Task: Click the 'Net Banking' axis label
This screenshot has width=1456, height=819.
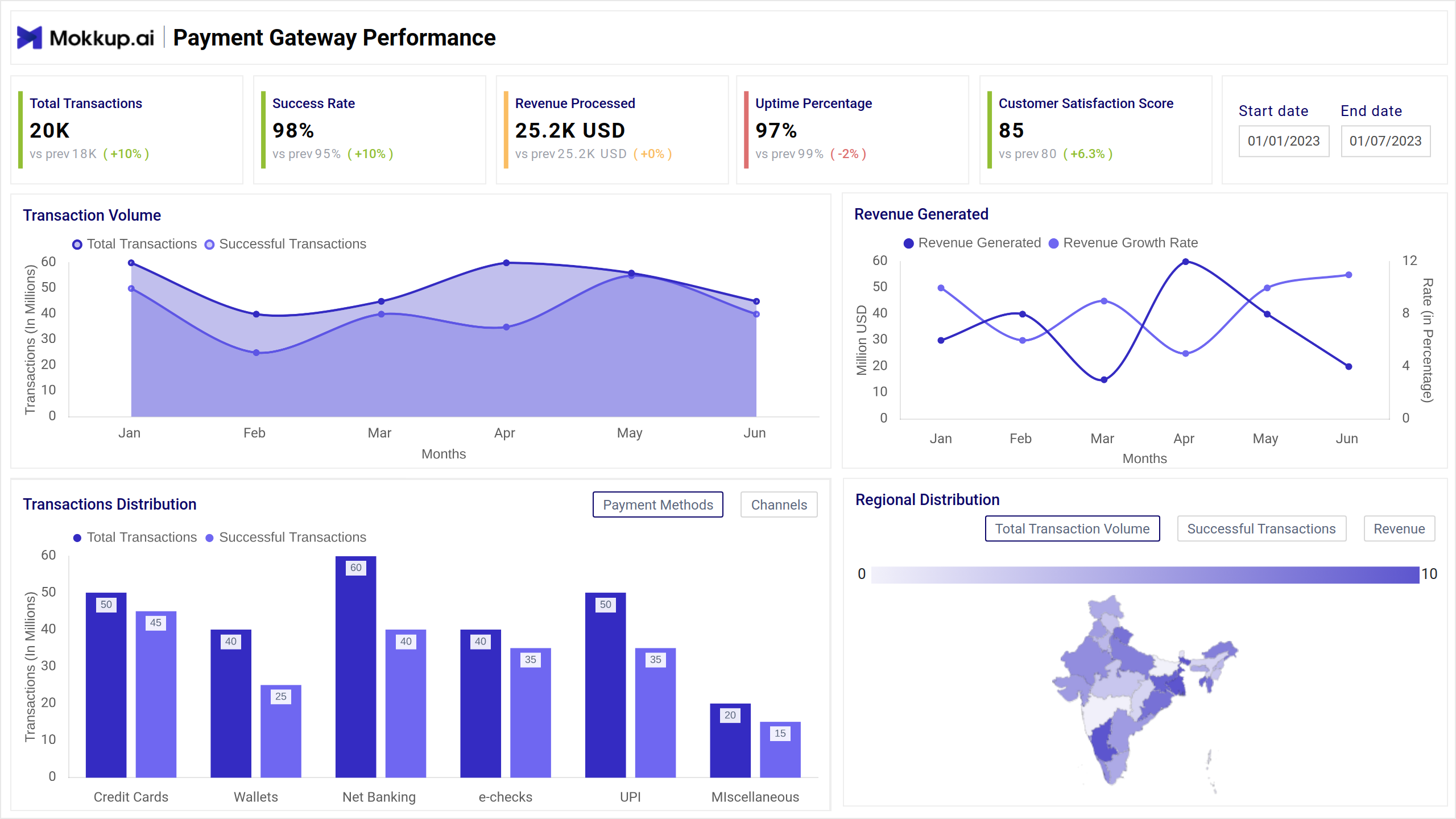Action: click(x=379, y=797)
